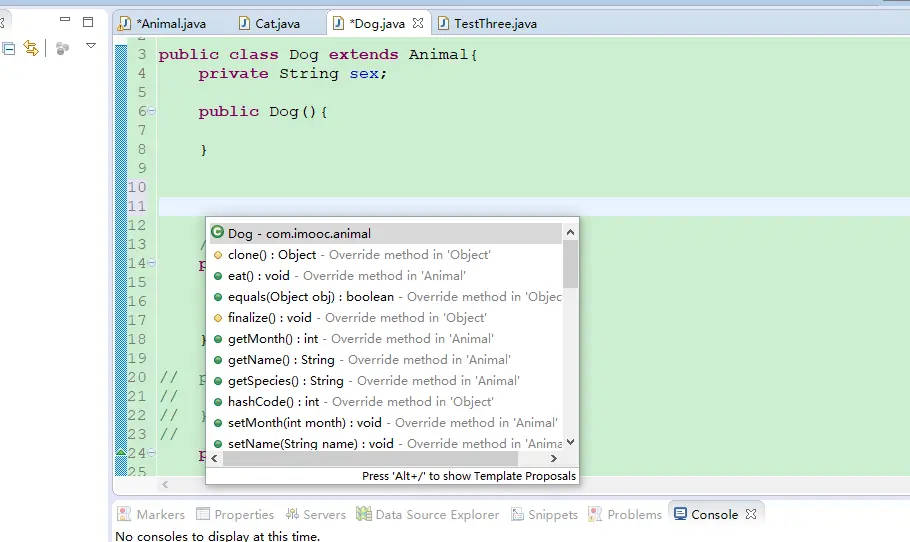The width and height of the screenshot is (910, 542).
Task: Close the Dog.java editor tab
Action: [418, 23]
